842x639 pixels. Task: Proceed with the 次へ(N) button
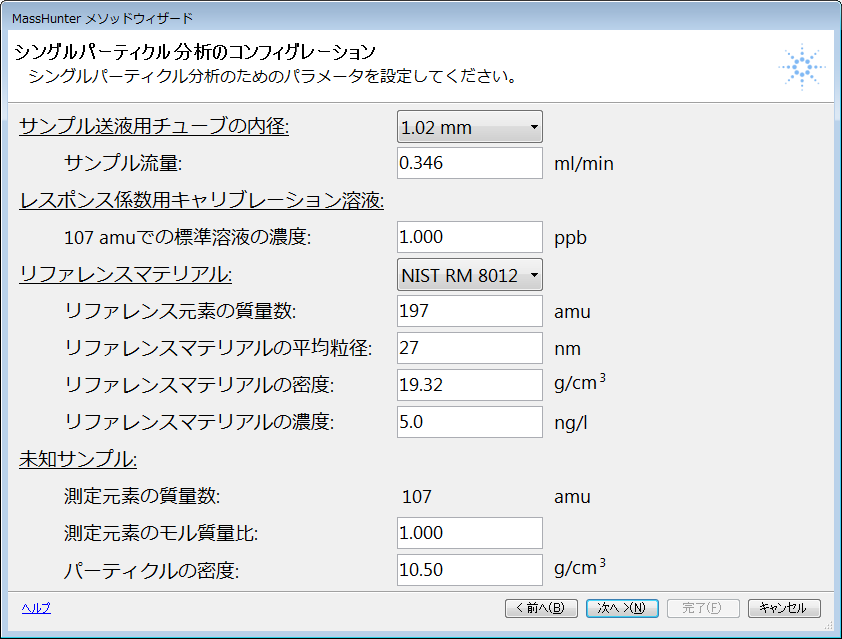tap(622, 608)
